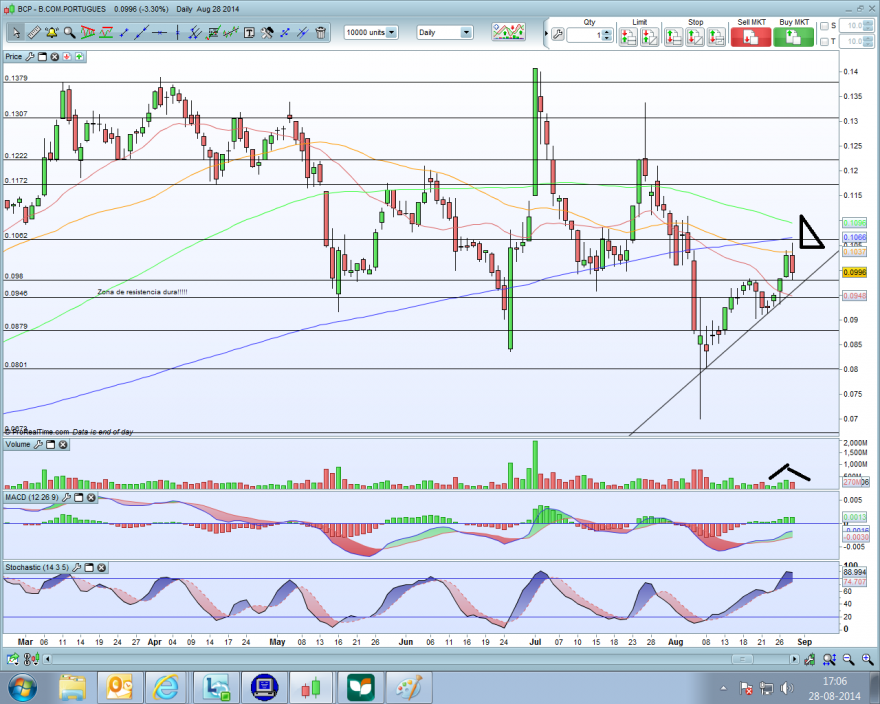Enable the S checkbox
The height and width of the screenshot is (704, 880).
[824, 26]
